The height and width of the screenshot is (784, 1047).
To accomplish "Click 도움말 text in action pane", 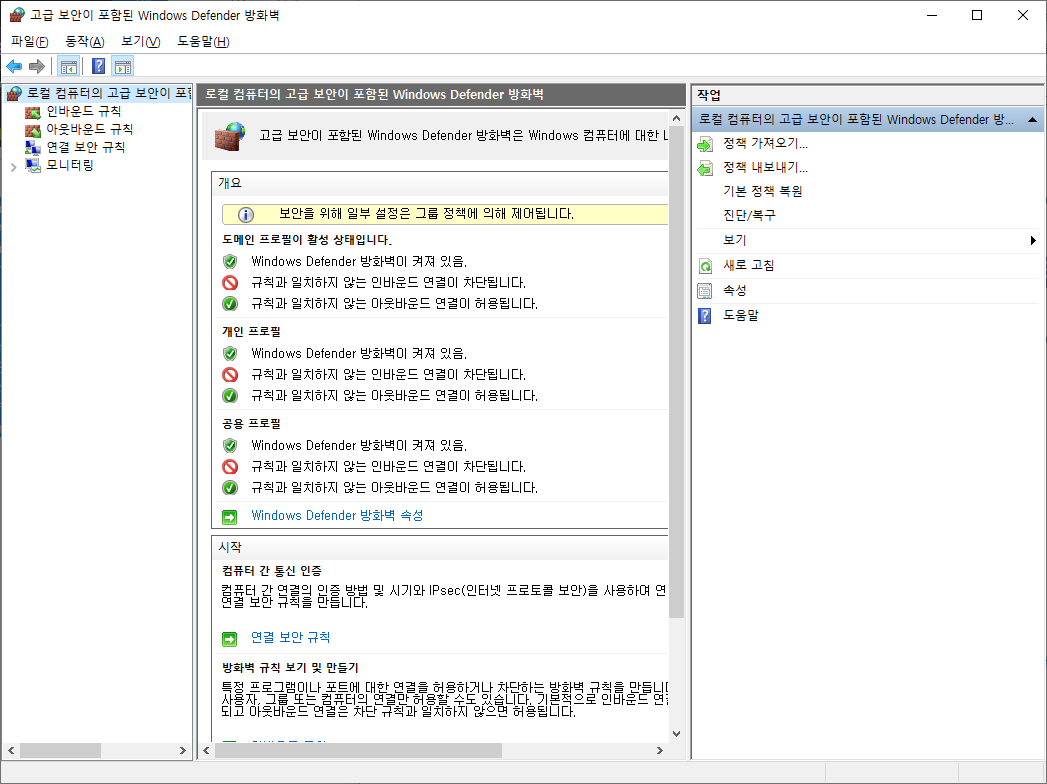I will point(741,316).
